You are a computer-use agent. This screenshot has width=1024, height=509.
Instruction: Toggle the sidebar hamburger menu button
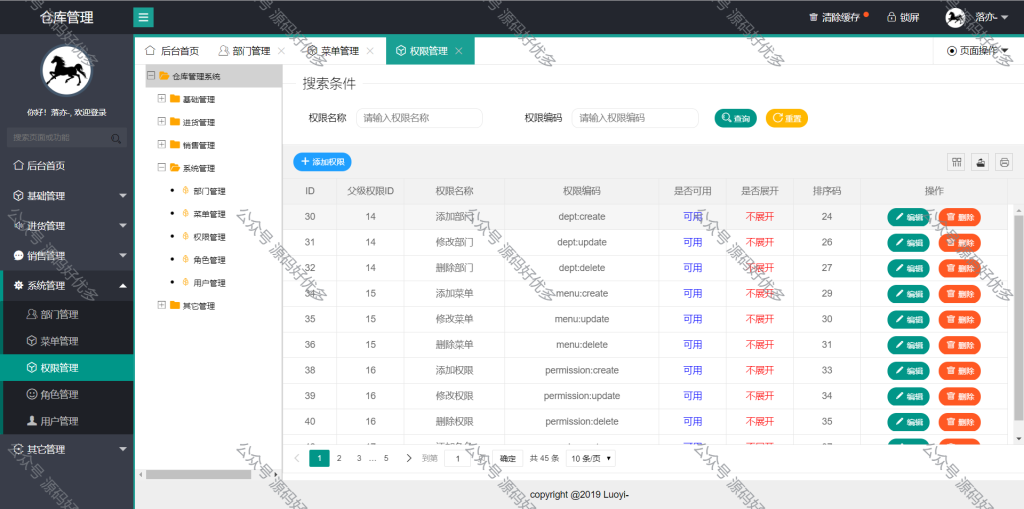point(144,17)
